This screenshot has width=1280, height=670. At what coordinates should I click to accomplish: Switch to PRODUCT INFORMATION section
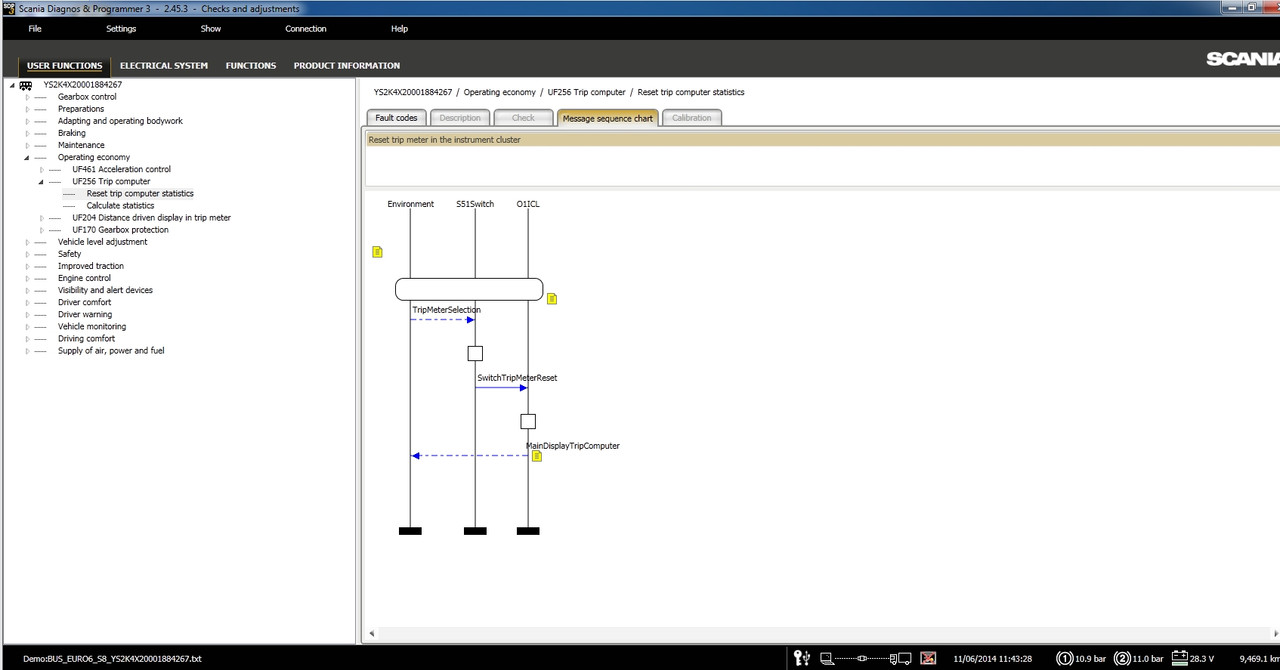click(x=347, y=66)
